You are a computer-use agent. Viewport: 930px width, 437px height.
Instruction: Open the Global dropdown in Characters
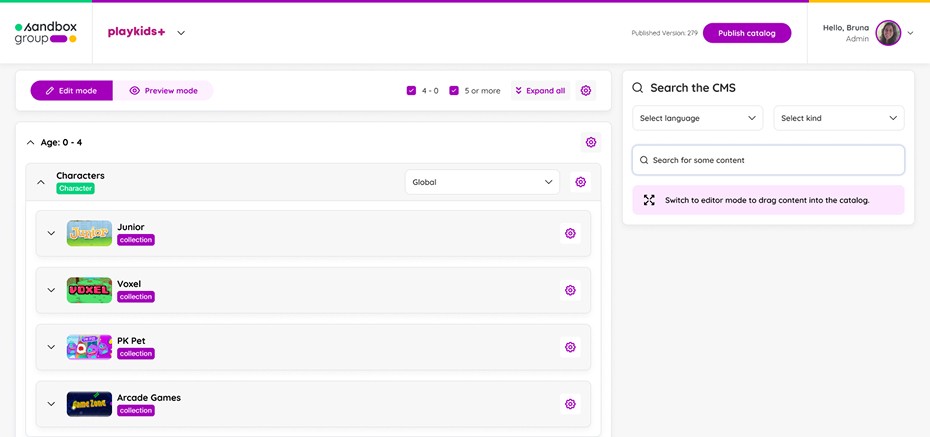482,182
